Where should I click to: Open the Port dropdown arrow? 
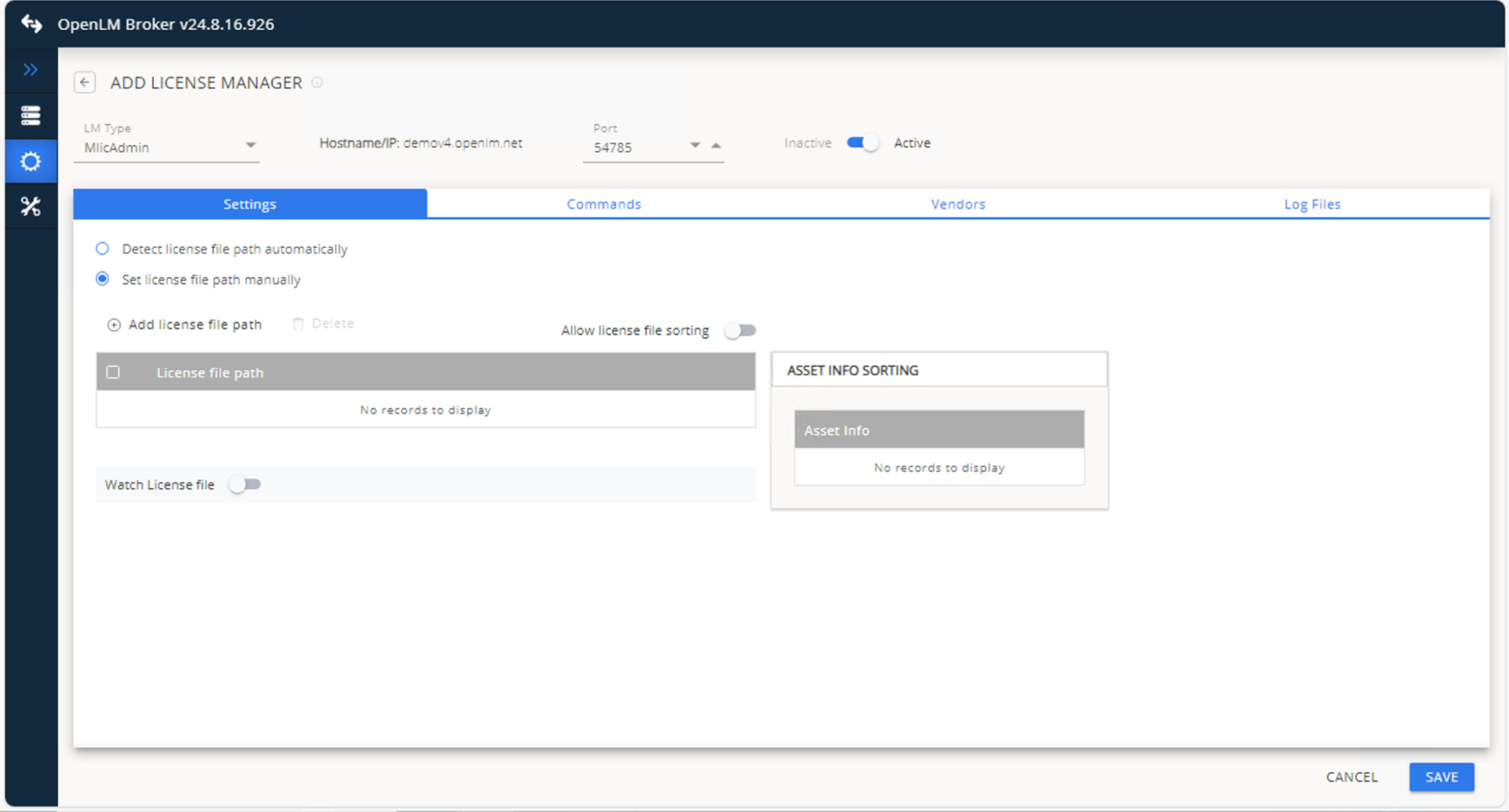coord(694,145)
